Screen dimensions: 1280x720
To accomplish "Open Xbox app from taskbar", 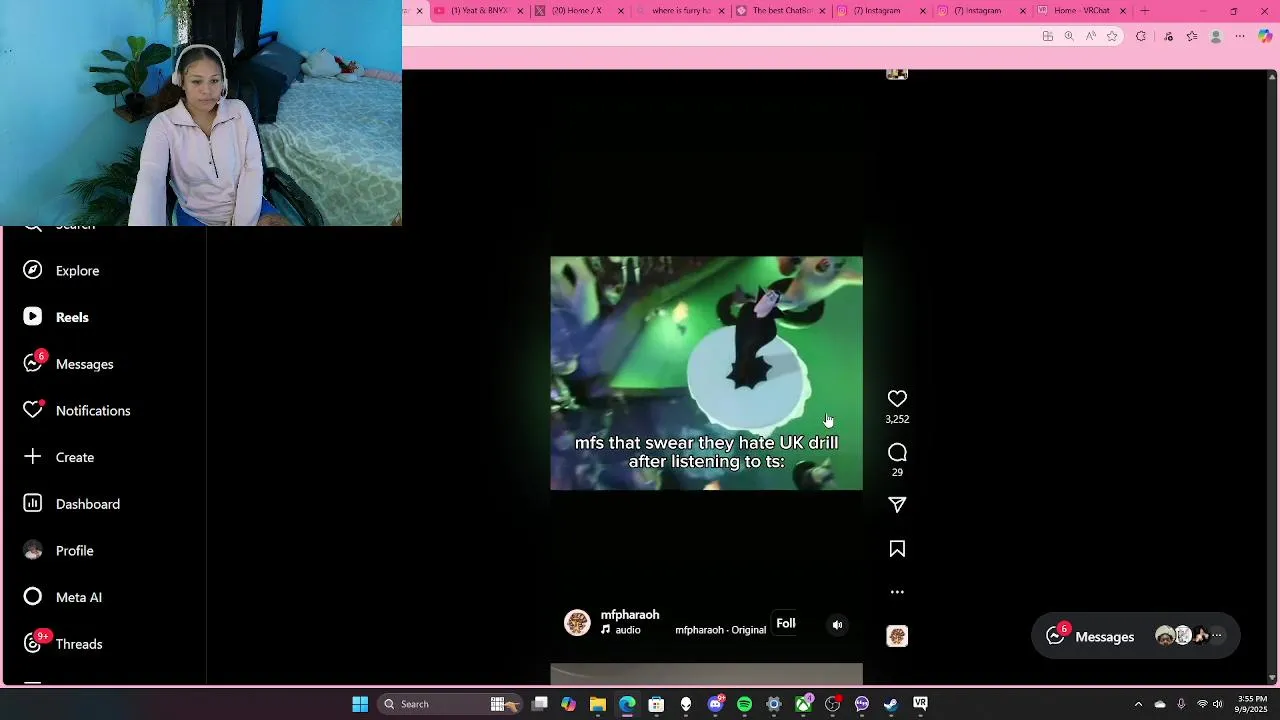I will point(803,704).
